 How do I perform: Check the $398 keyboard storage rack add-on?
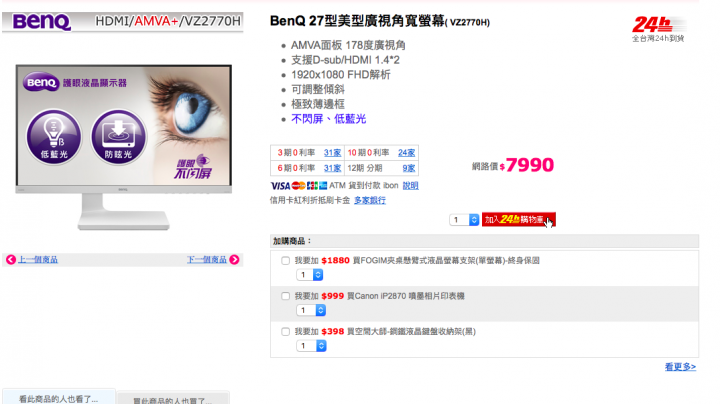tap(286, 331)
